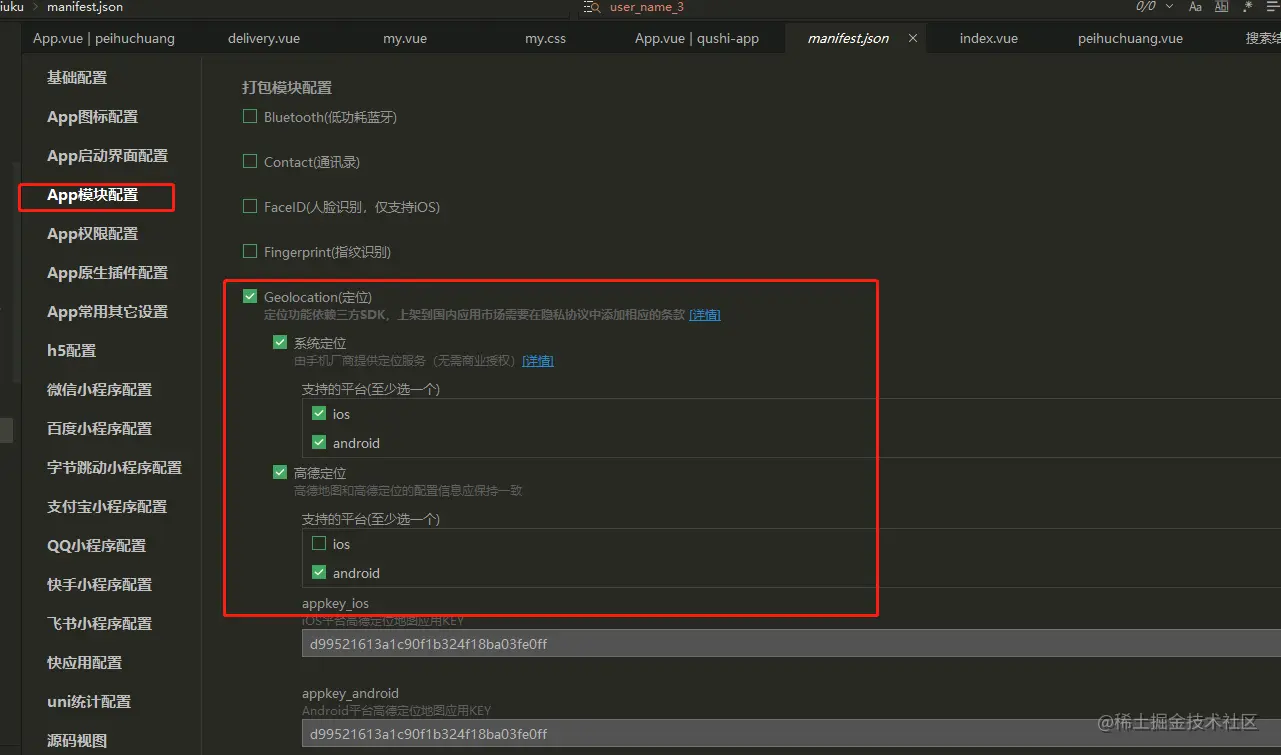Open App常用其它设置 section
Screen dimensions: 1281x755
(x=108, y=311)
